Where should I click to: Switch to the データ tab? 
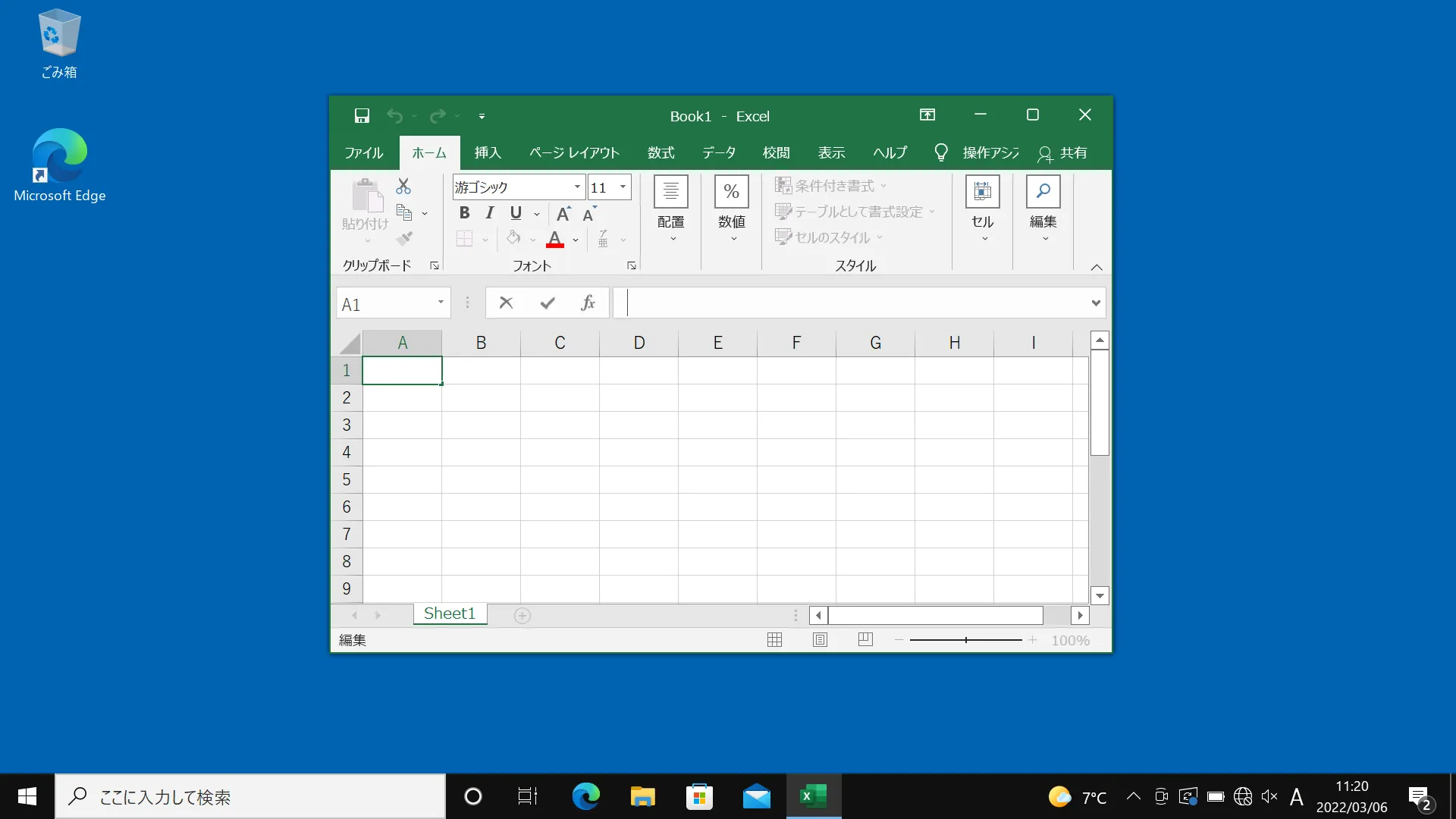[719, 153]
